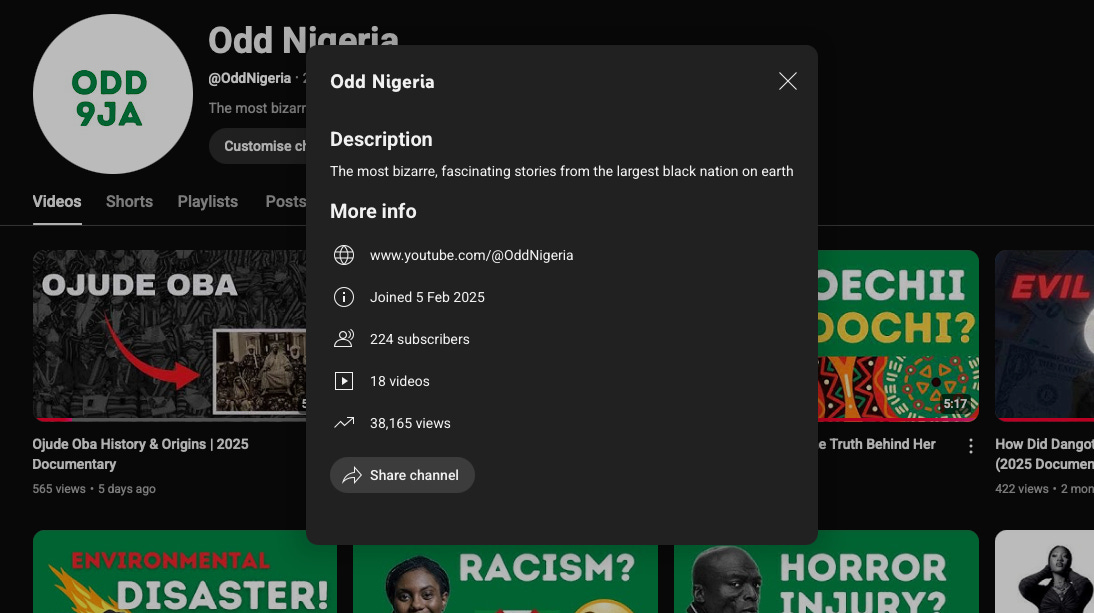The width and height of the screenshot is (1094, 613).
Task: Click the 'Joined 5 Feb 2025' text
Action: pyautogui.click(x=427, y=297)
